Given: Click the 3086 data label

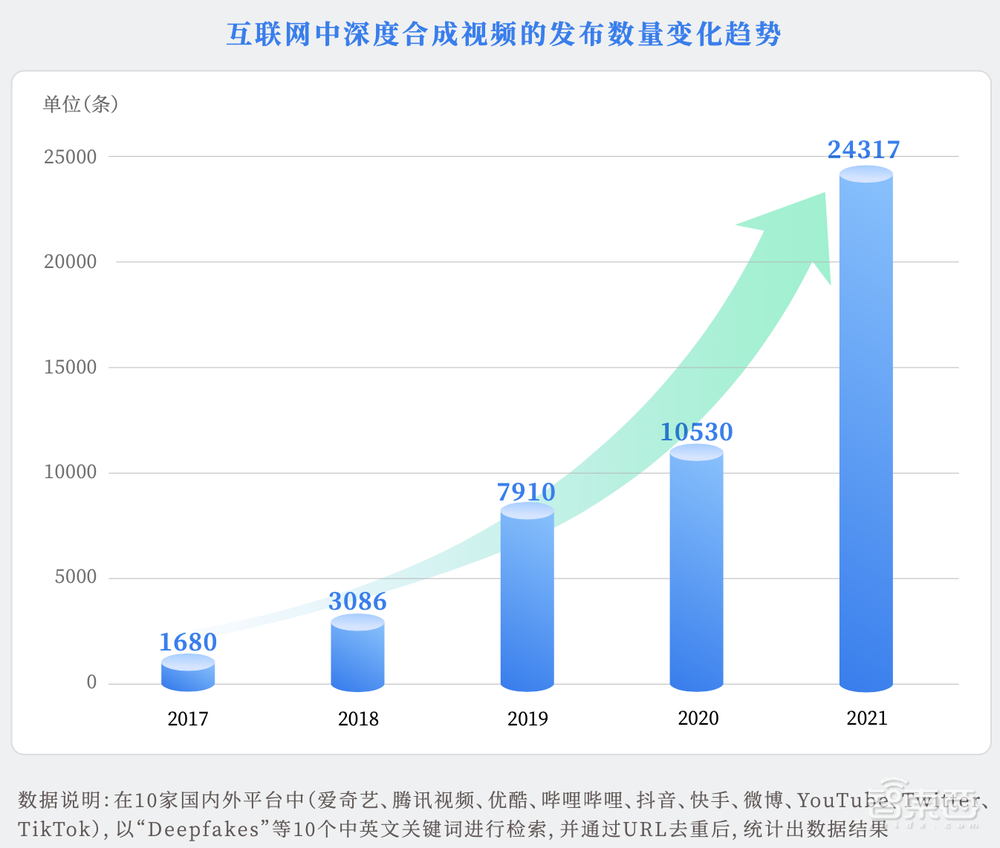Looking at the screenshot, I should (358, 602).
